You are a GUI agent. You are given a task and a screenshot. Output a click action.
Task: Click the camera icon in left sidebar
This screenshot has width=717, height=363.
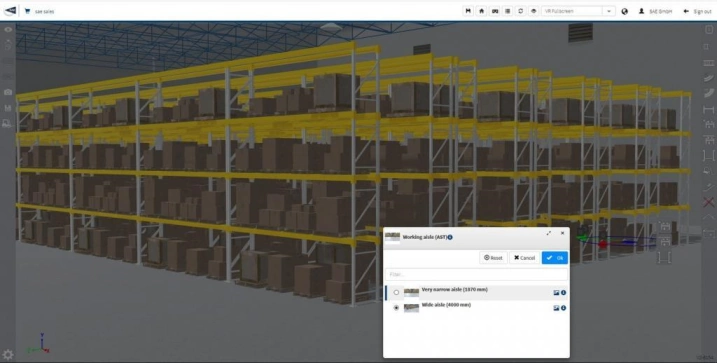pos(8,92)
